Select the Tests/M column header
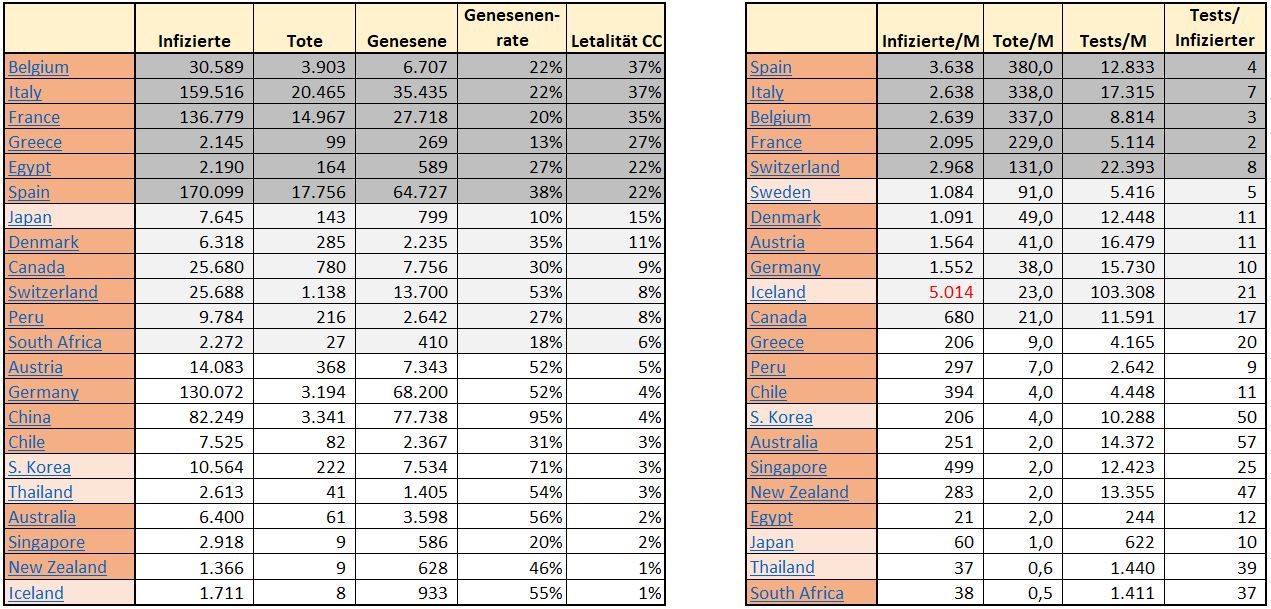 pos(1113,41)
